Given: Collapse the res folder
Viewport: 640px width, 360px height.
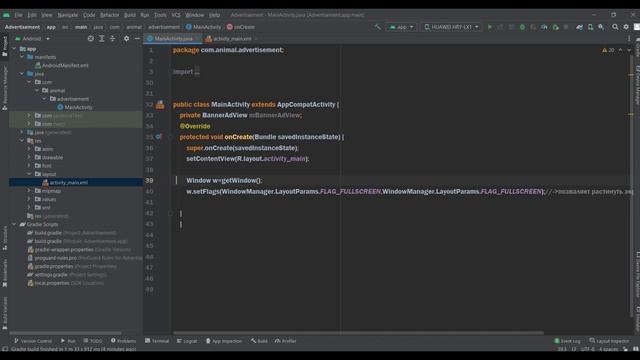Looking at the screenshot, I should pyautogui.click(x=22, y=140).
